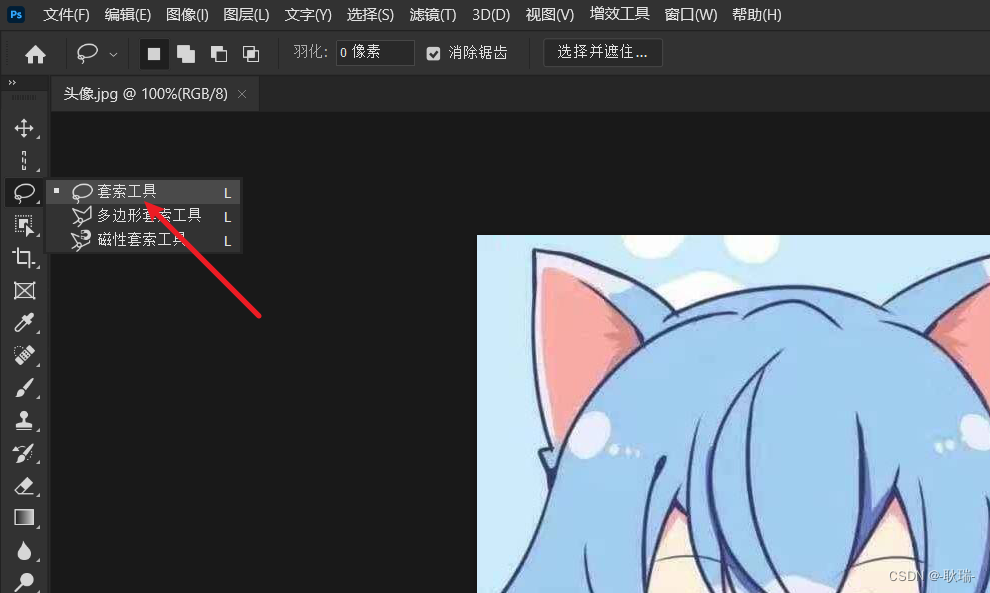Choose 套索工具 from flyout menu
Screen dimensions: 990x593
[x=143, y=191]
